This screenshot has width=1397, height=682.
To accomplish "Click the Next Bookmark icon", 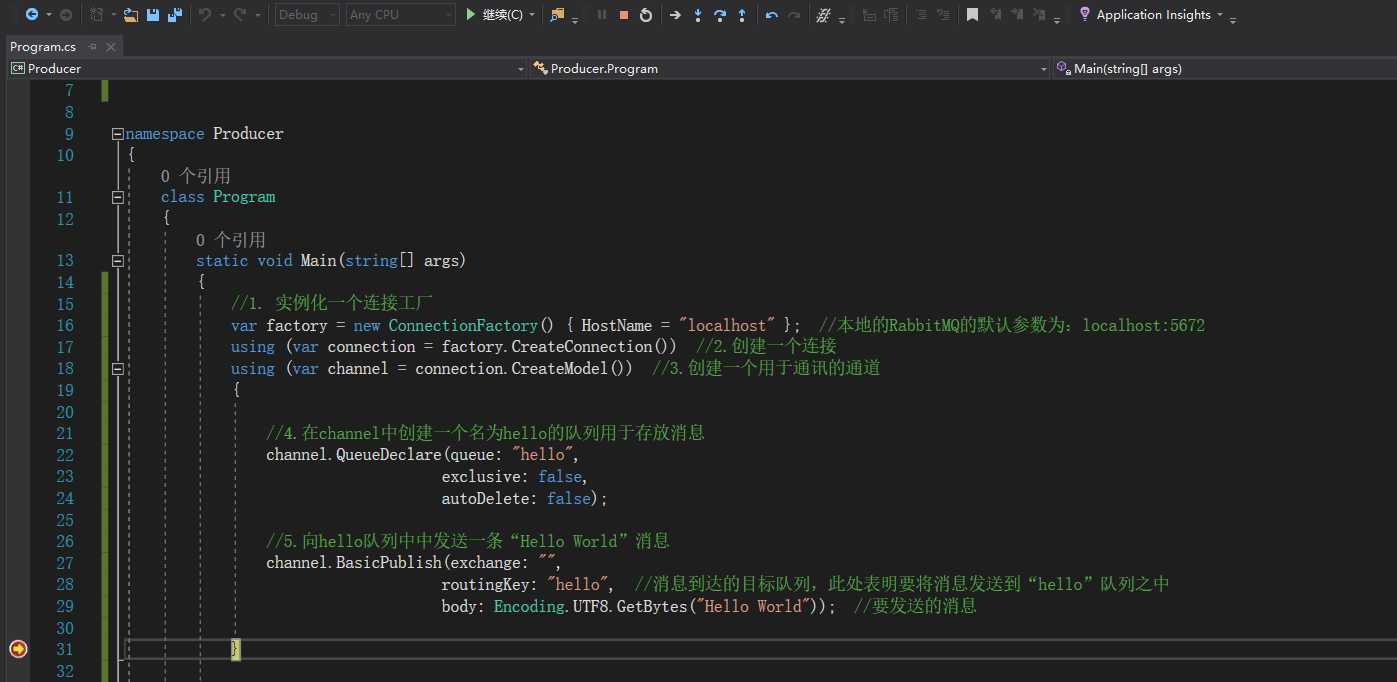I will pos(1018,15).
